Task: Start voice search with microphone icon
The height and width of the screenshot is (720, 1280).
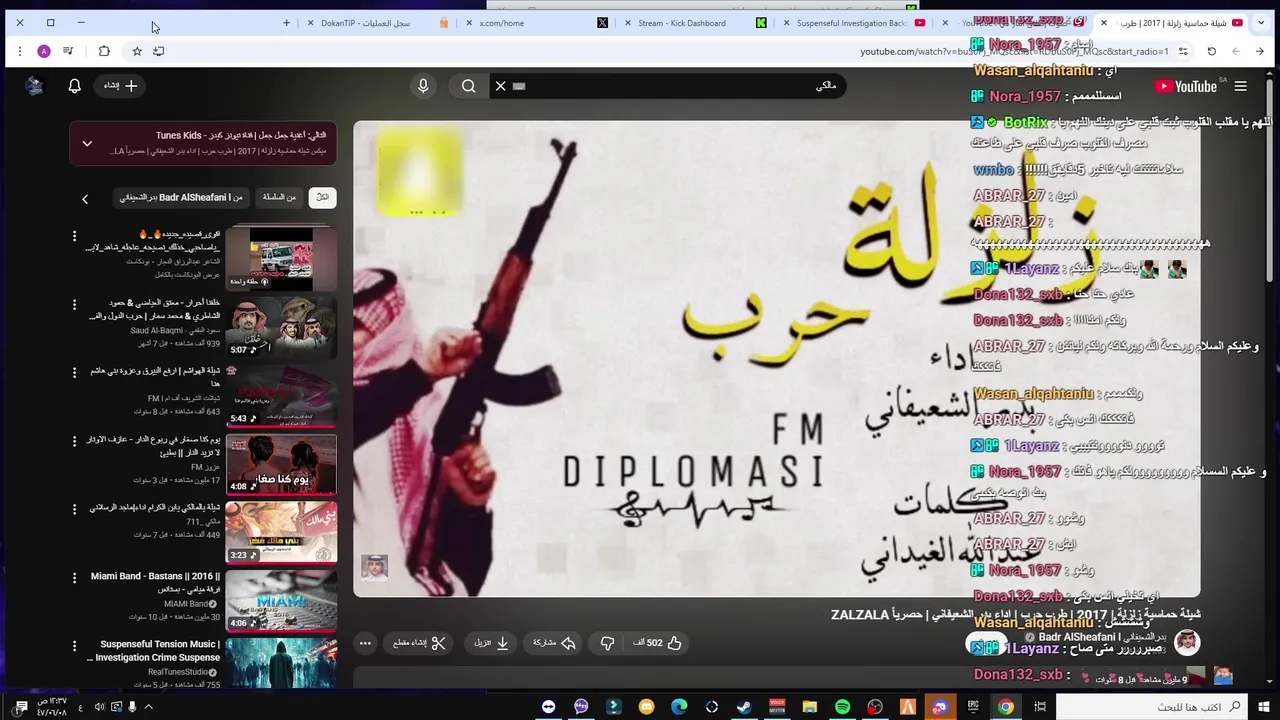Action: coord(423,86)
